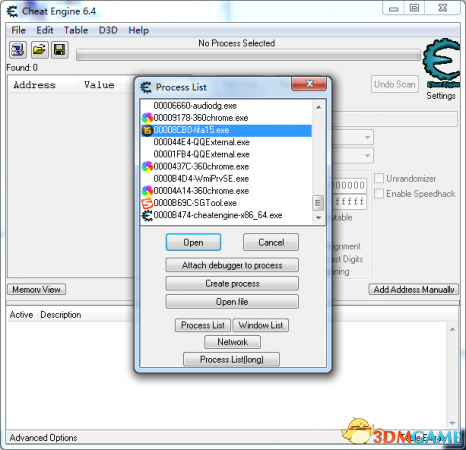
Task: Click the Process List(long) button
Action: (231, 359)
